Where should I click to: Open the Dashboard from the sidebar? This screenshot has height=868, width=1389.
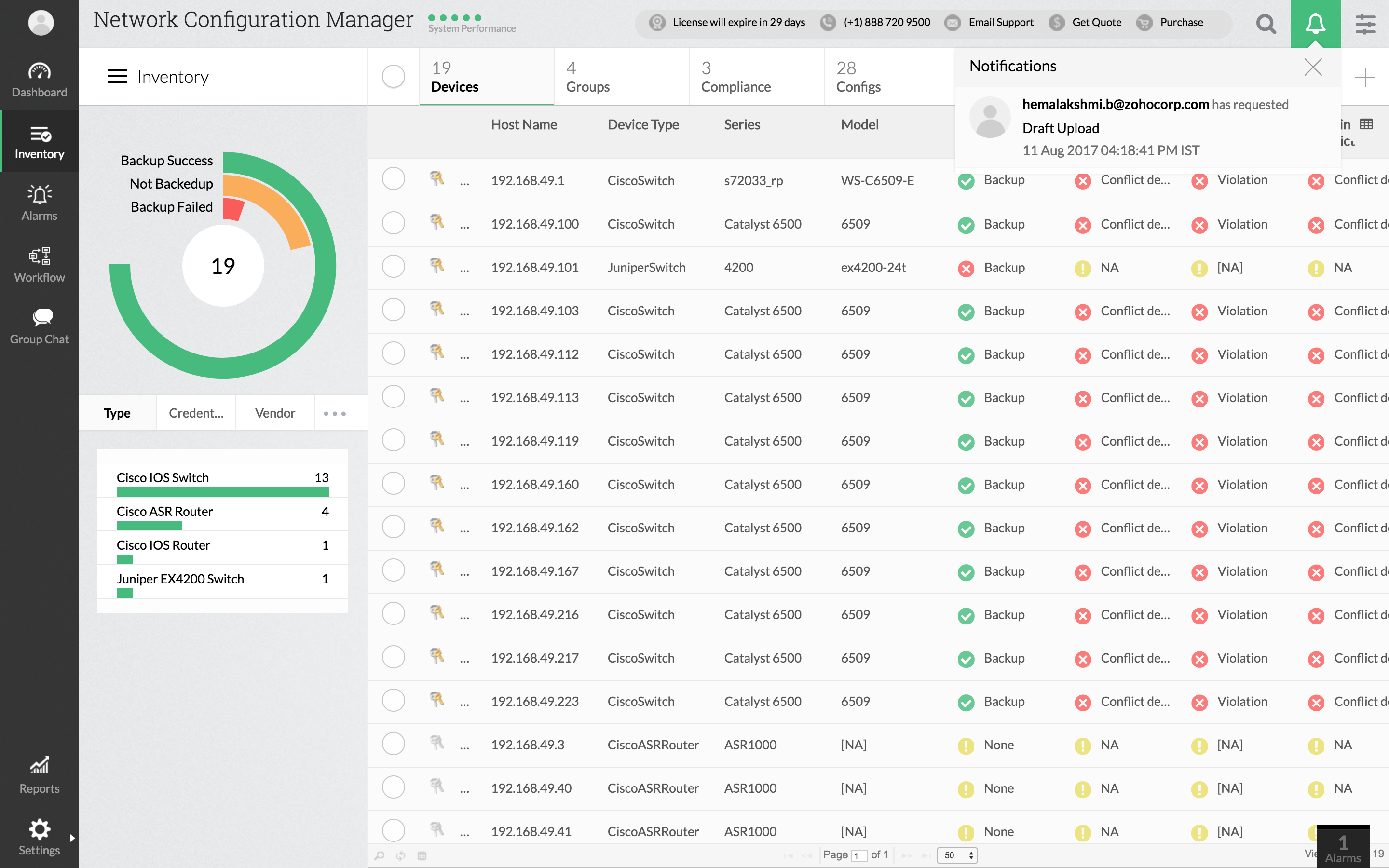pyautogui.click(x=39, y=79)
